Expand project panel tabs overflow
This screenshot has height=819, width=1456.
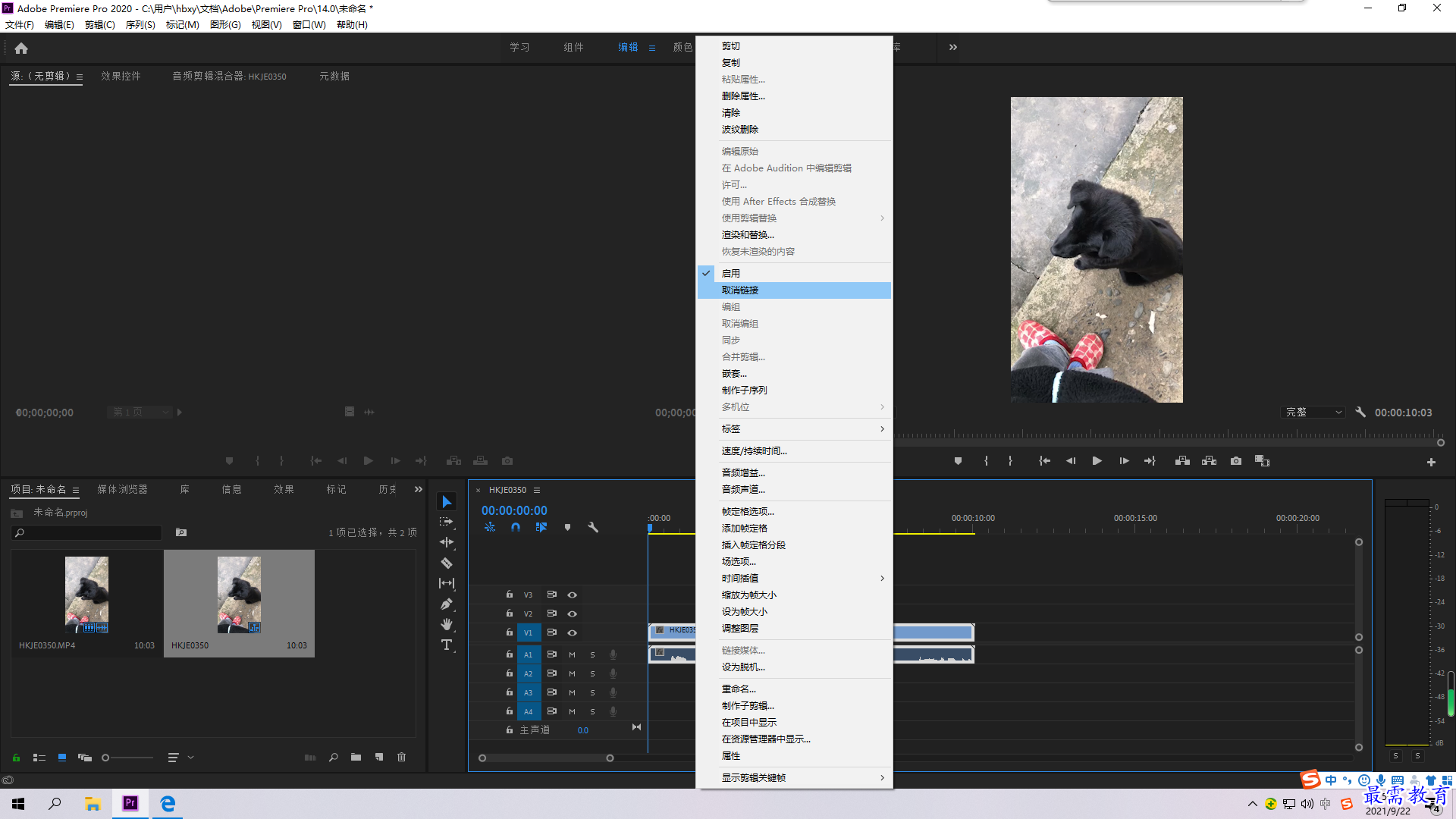(419, 489)
